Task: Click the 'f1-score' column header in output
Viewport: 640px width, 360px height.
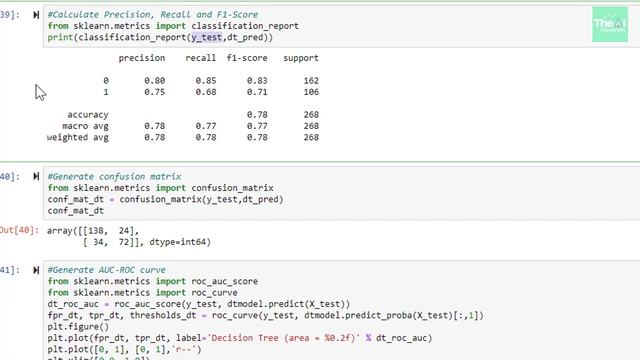Action: (x=247, y=58)
